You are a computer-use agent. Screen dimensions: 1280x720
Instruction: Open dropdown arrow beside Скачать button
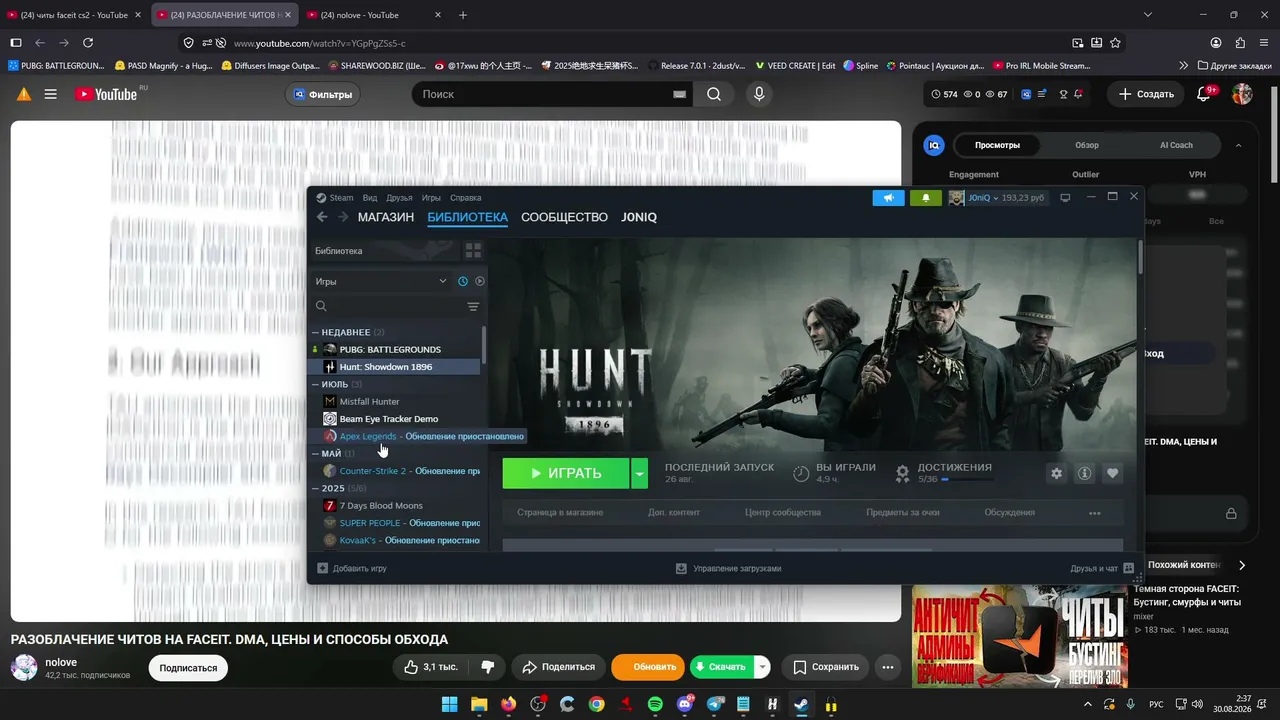(x=763, y=667)
